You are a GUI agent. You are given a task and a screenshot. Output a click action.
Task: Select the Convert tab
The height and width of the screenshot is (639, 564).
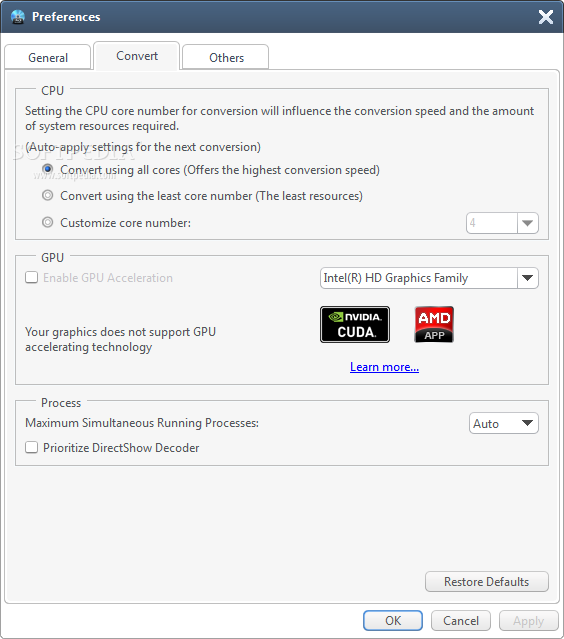(137, 56)
